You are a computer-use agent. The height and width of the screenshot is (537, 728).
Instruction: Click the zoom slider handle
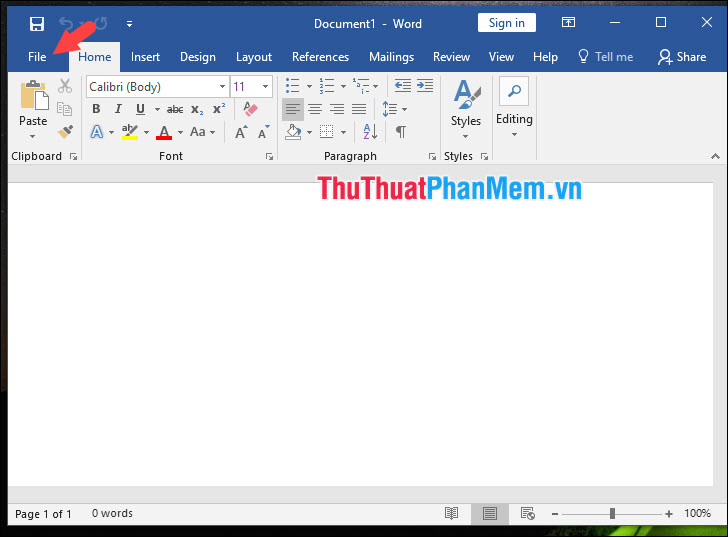pos(612,513)
